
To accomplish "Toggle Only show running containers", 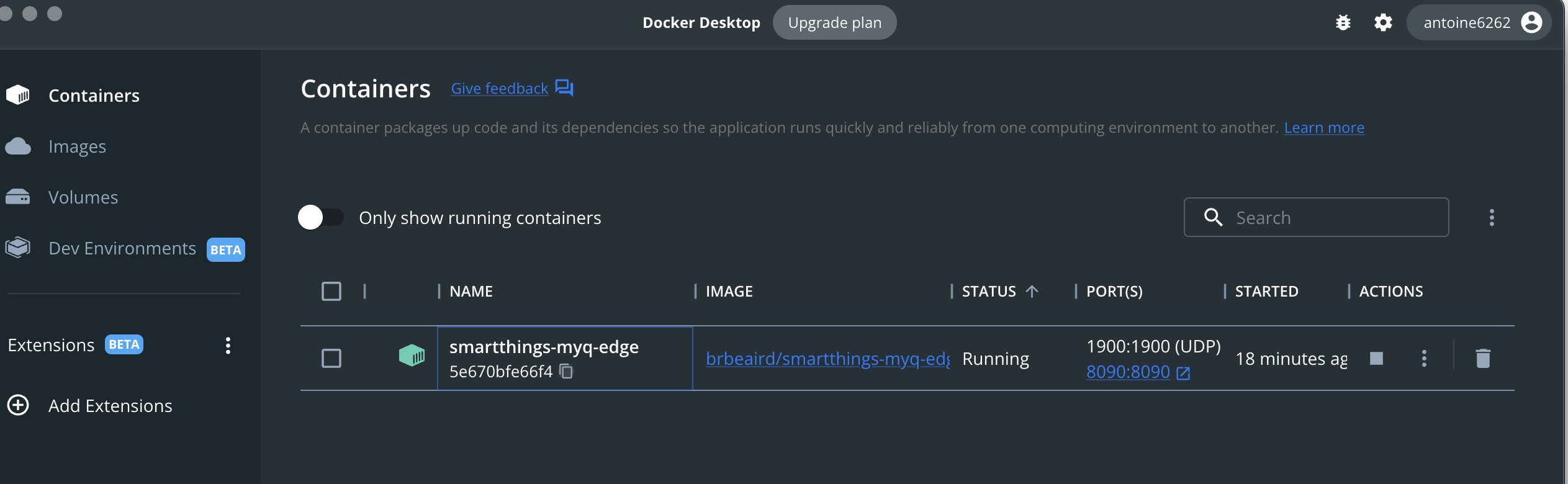I will [320, 217].
